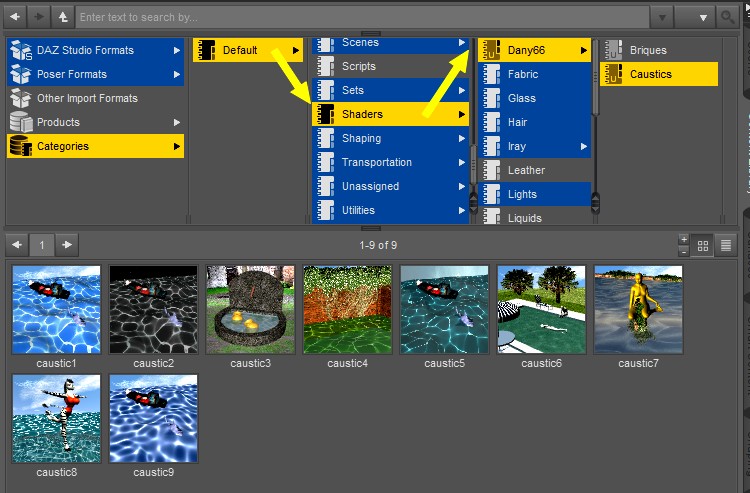Click the Glass category icon
The image size is (750, 493).
click(x=491, y=98)
